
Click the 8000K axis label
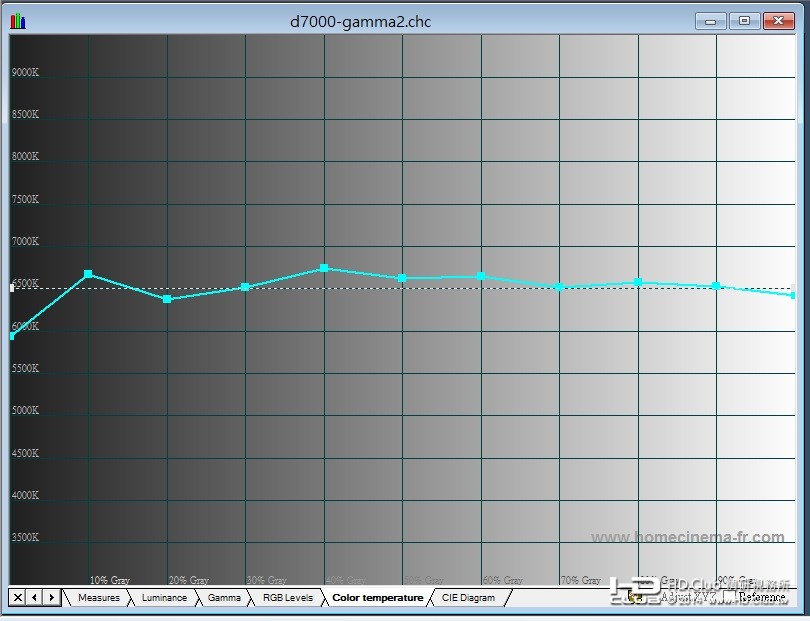[x=25, y=156]
